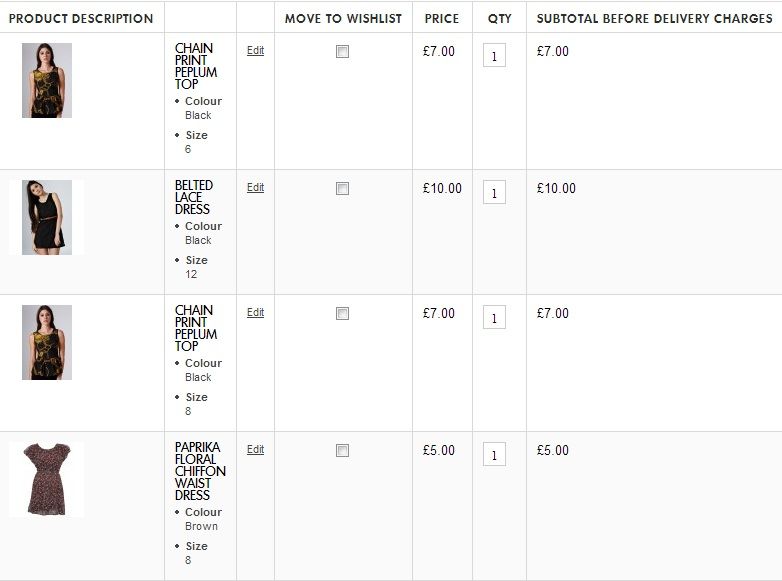Tick wishlist checkbox for size 6 Peplum Top

tap(342, 52)
